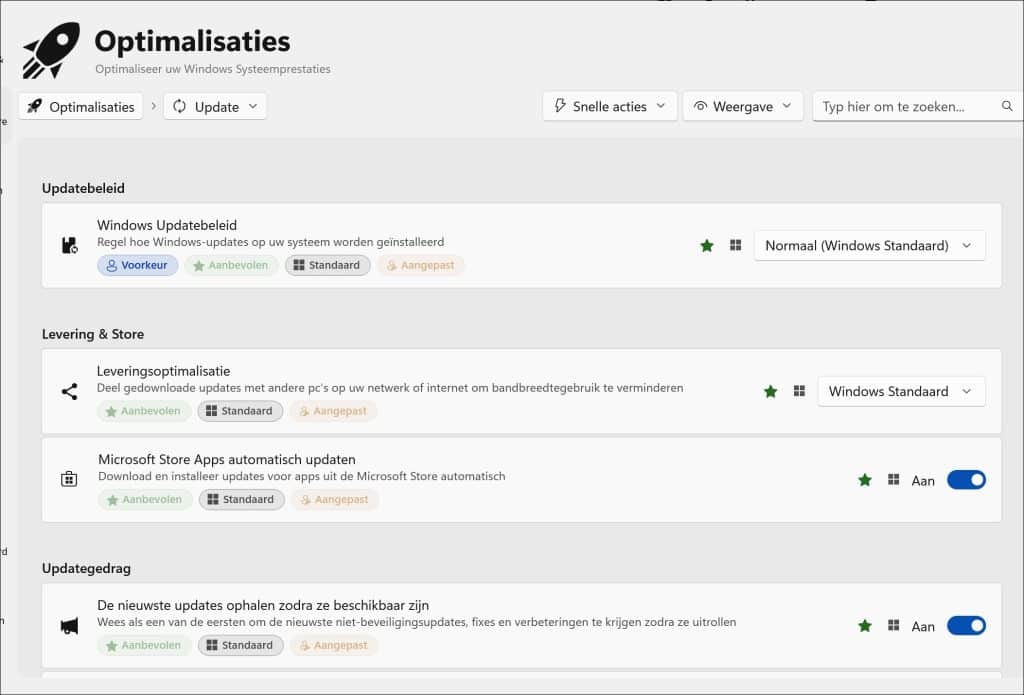
Task: Toggle Microsoft Store Apps automatisch updaten switch
Action: coord(966,480)
